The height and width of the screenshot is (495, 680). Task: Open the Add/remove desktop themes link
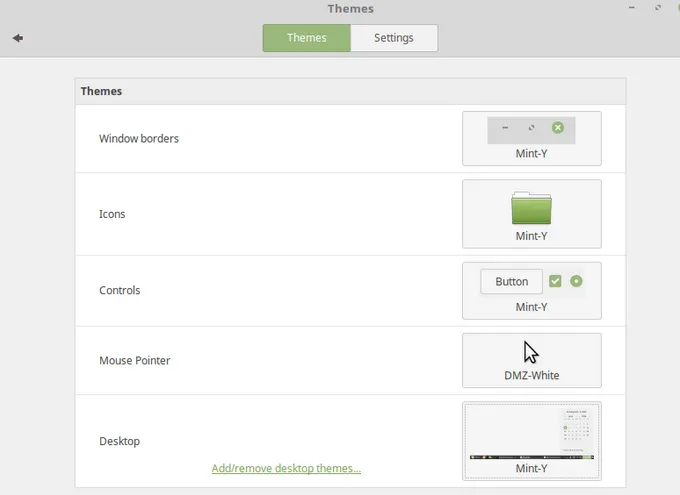coord(286,468)
